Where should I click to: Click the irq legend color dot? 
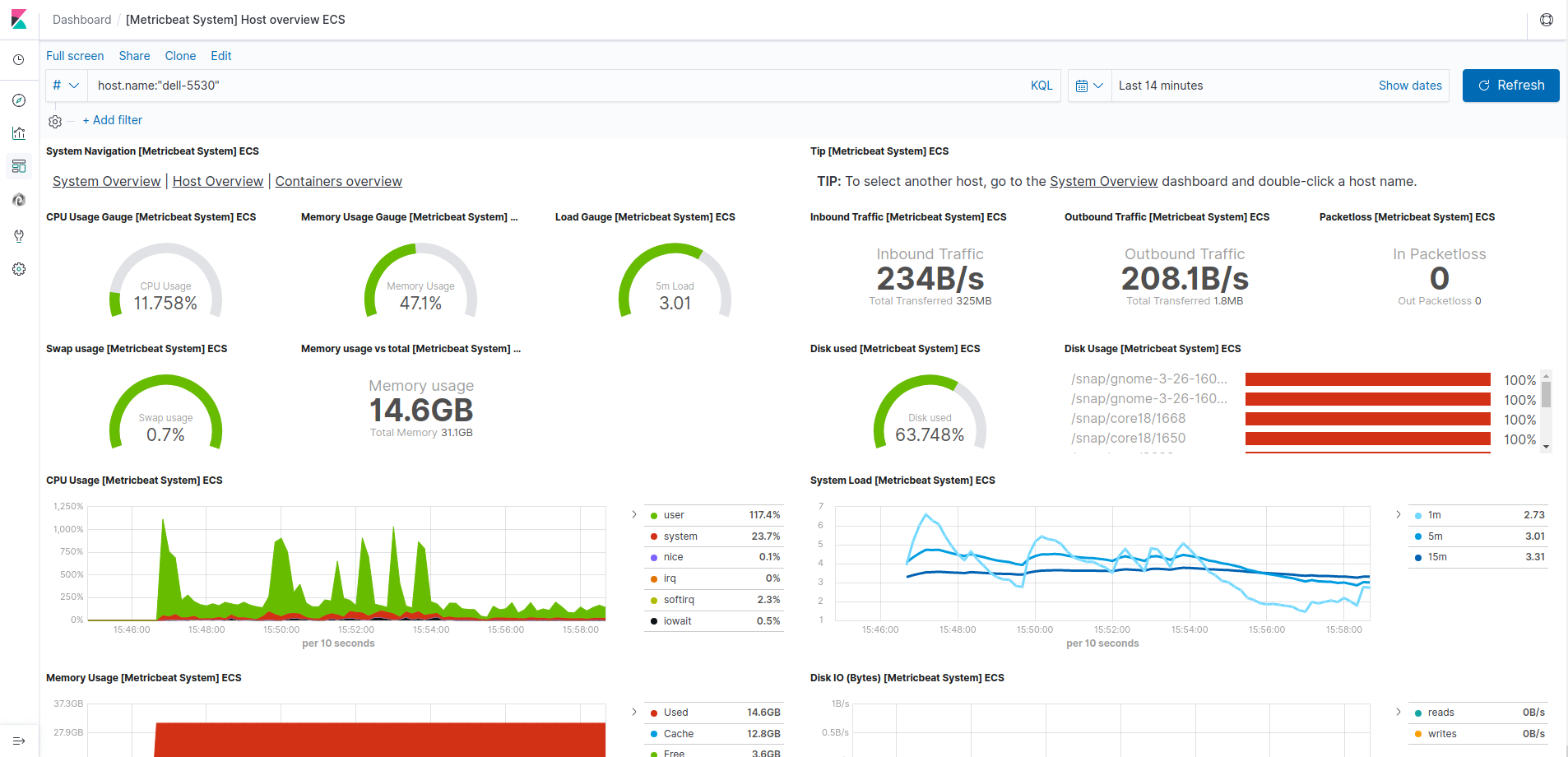[654, 579]
